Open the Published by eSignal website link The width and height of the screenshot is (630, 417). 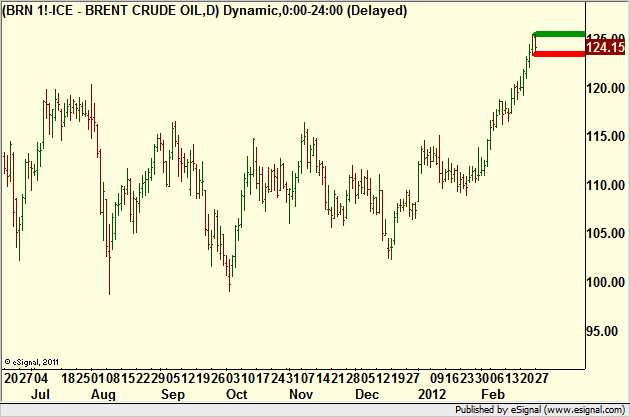pos(540,410)
